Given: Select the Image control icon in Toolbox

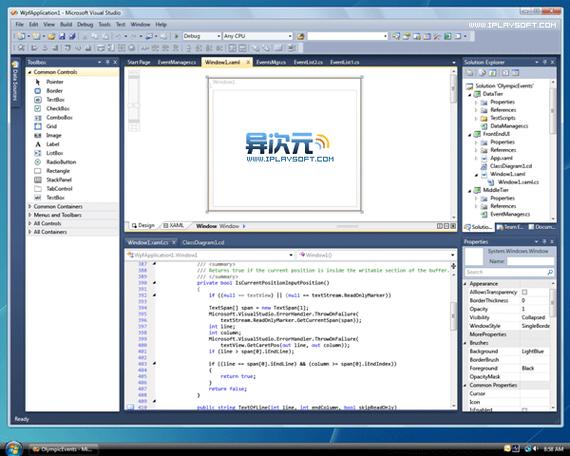Looking at the screenshot, I should pyautogui.click(x=38, y=135).
